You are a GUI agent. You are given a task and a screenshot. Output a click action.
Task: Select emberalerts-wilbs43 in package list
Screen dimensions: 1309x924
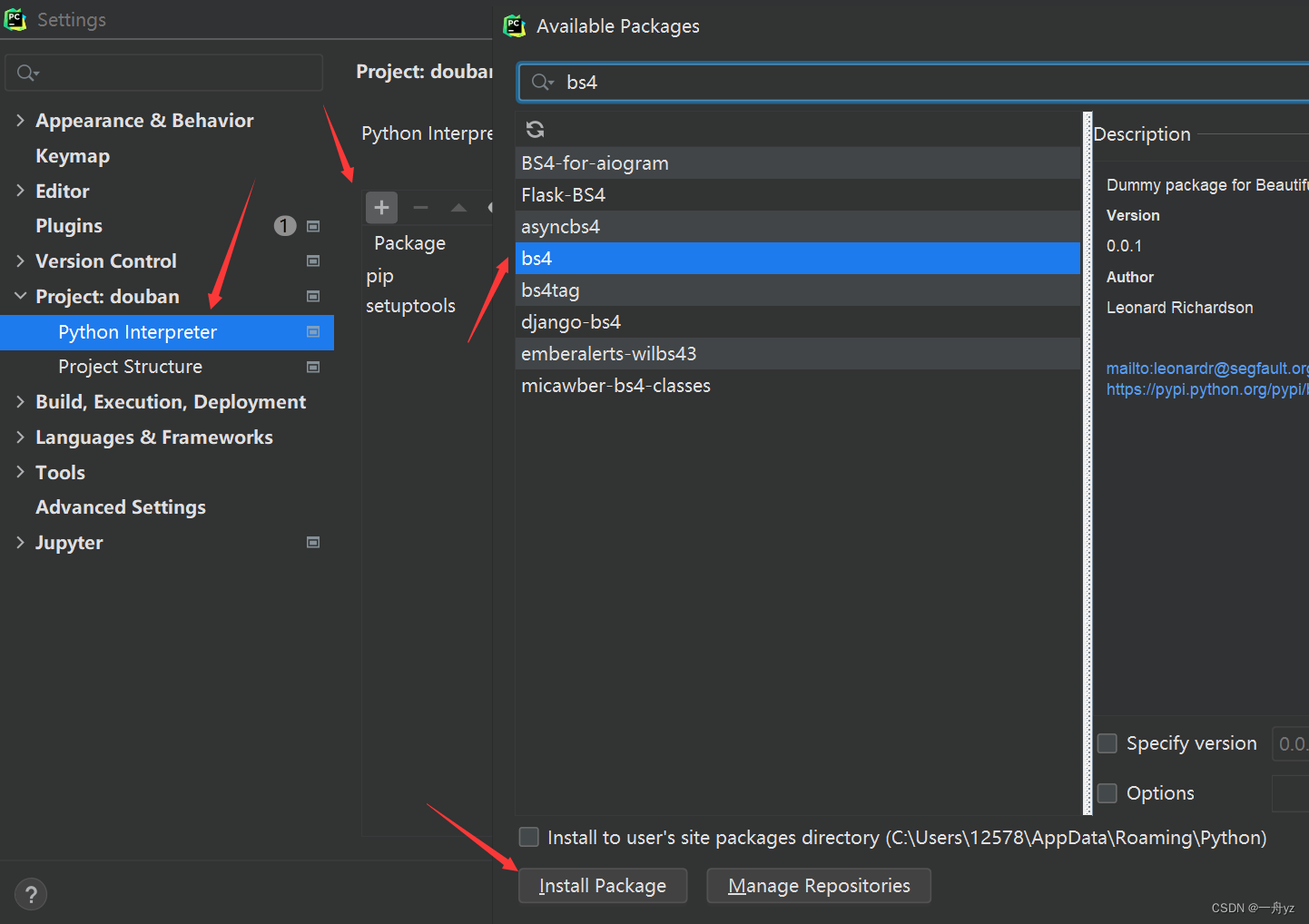click(x=798, y=354)
